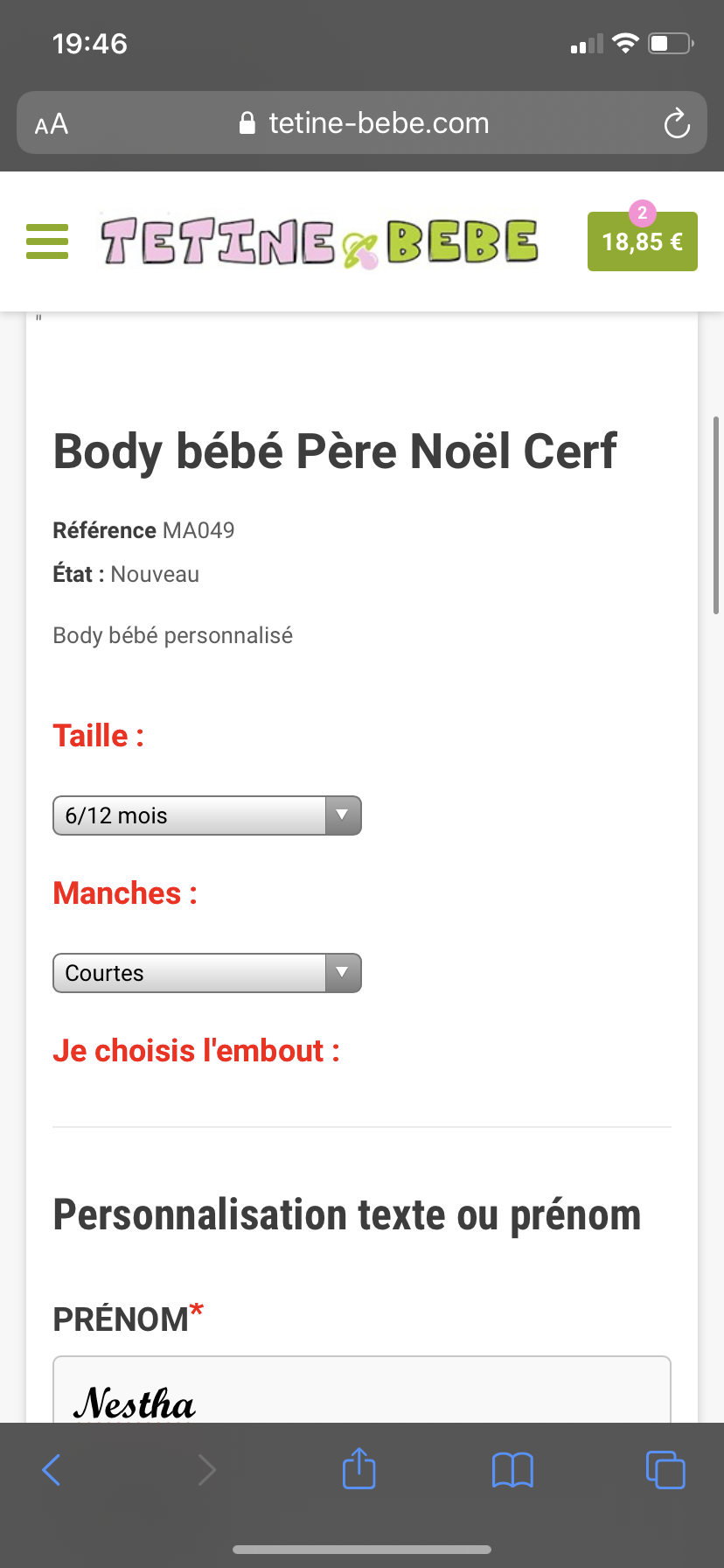Show open Safari tabs
Image resolution: width=724 pixels, height=1568 pixels.
point(665,1470)
